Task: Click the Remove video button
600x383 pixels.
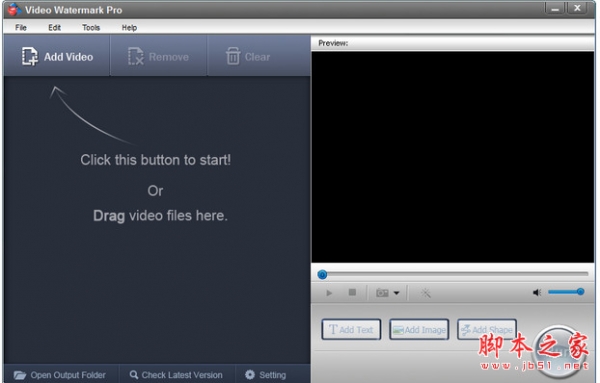Action: point(158,57)
